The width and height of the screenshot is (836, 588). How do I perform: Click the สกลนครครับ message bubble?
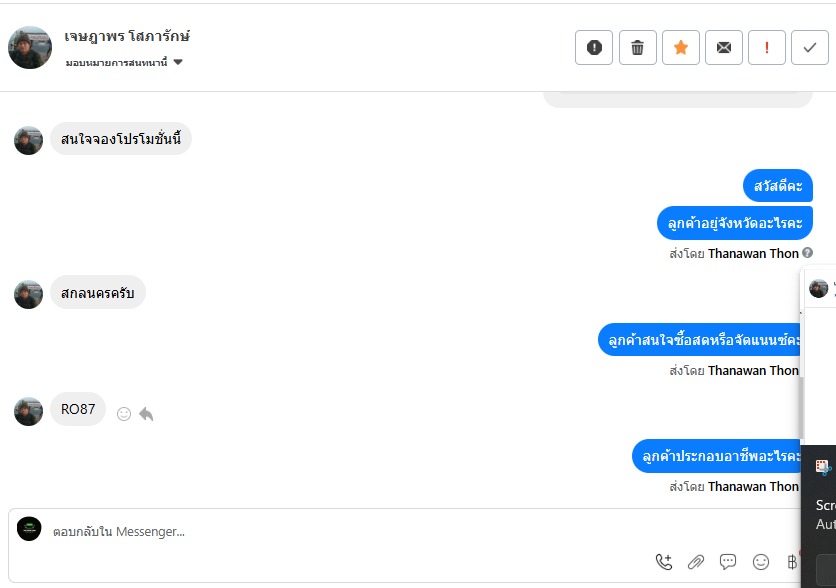tap(98, 293)
